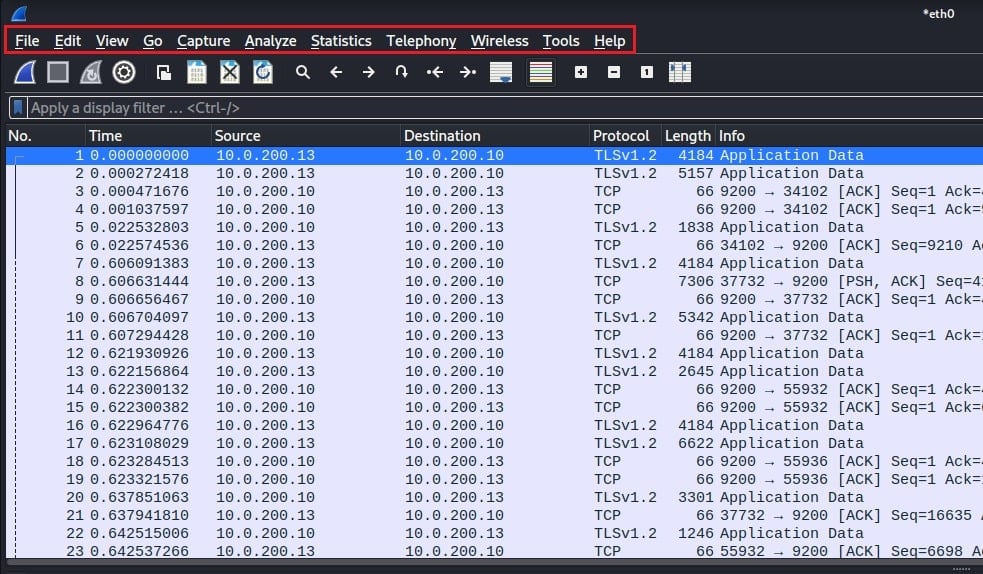Open the Analyze menu
This screenshot has width=983, height=574.
click(x=270, y=41)
